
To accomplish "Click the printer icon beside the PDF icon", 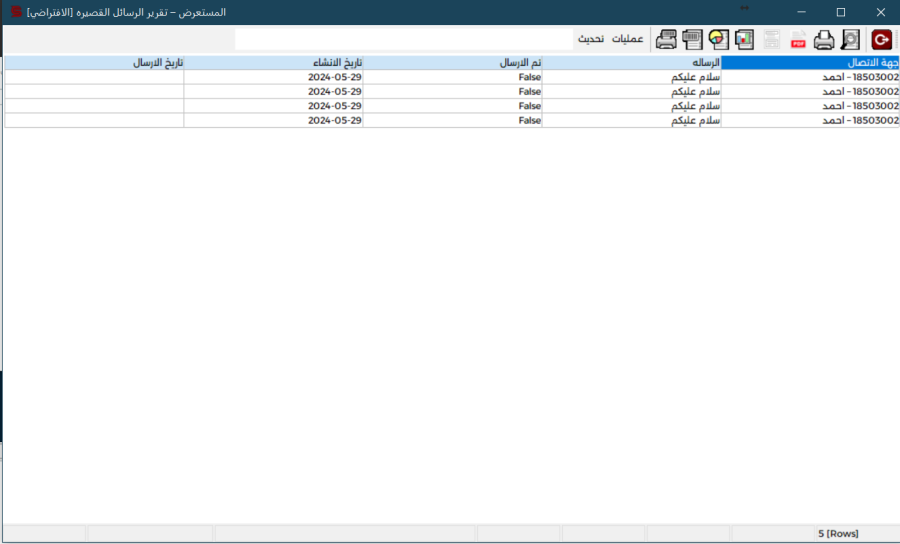I will 824,40.
